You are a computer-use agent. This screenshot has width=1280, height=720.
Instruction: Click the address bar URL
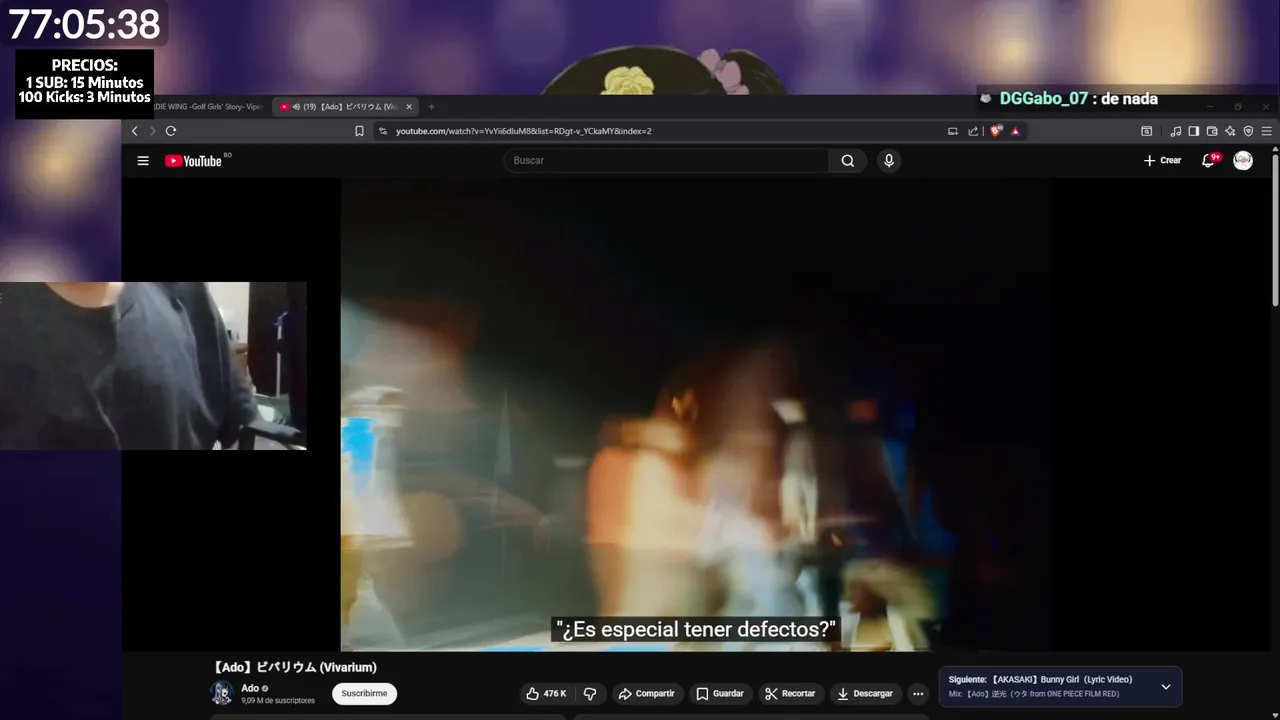(x=523, y=131)
